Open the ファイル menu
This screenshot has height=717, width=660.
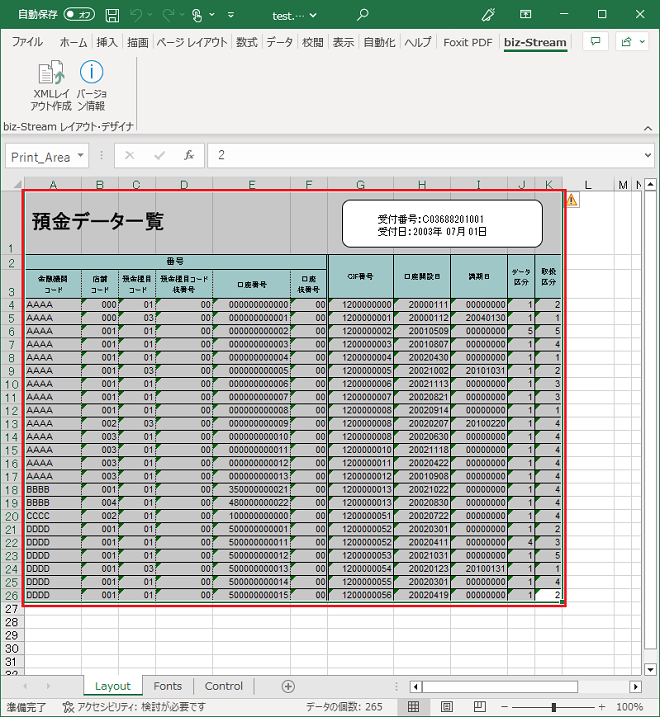pyautogui.click(x=27, y=42)
